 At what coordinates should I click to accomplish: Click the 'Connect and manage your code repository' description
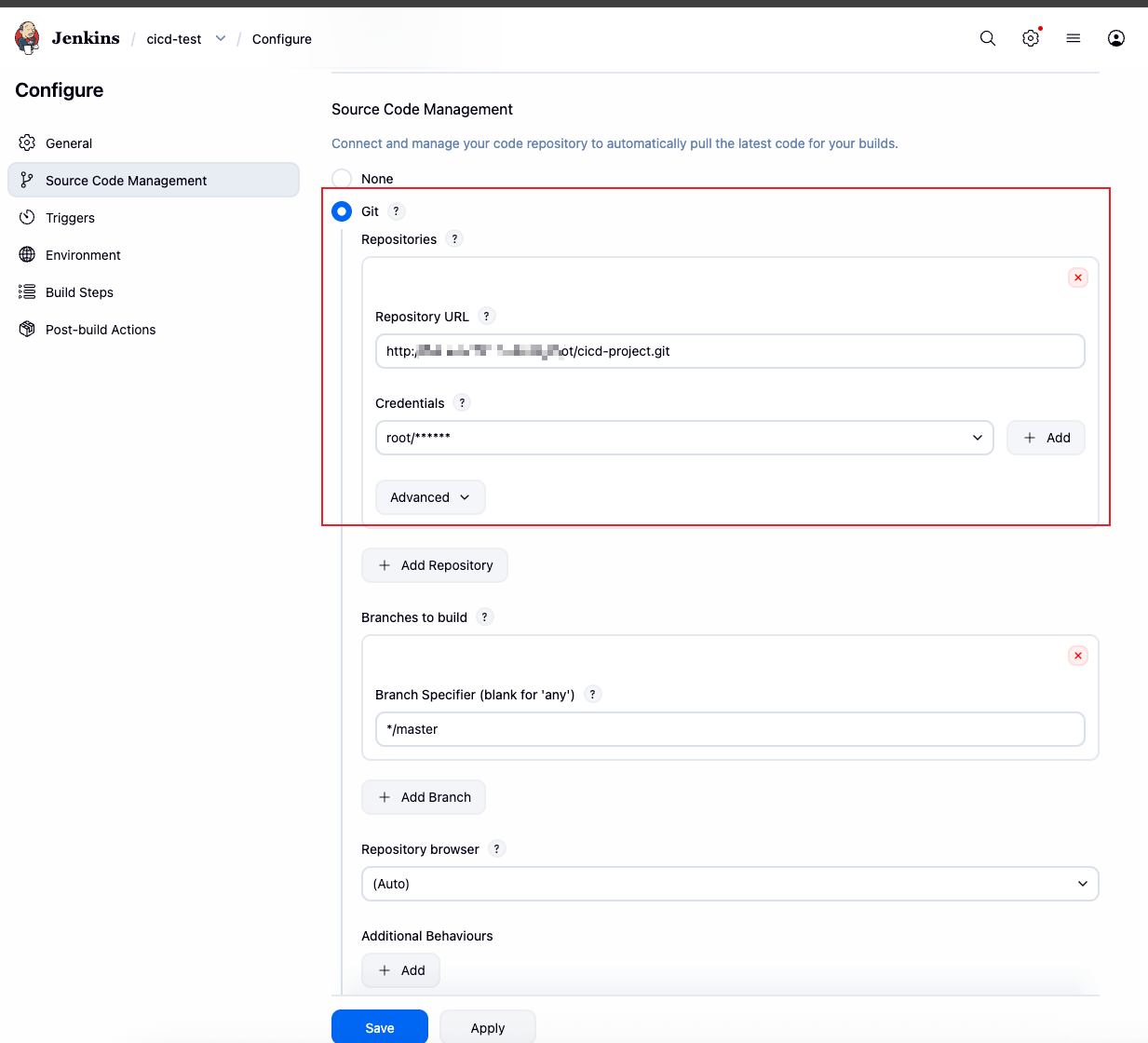point(615,143)
